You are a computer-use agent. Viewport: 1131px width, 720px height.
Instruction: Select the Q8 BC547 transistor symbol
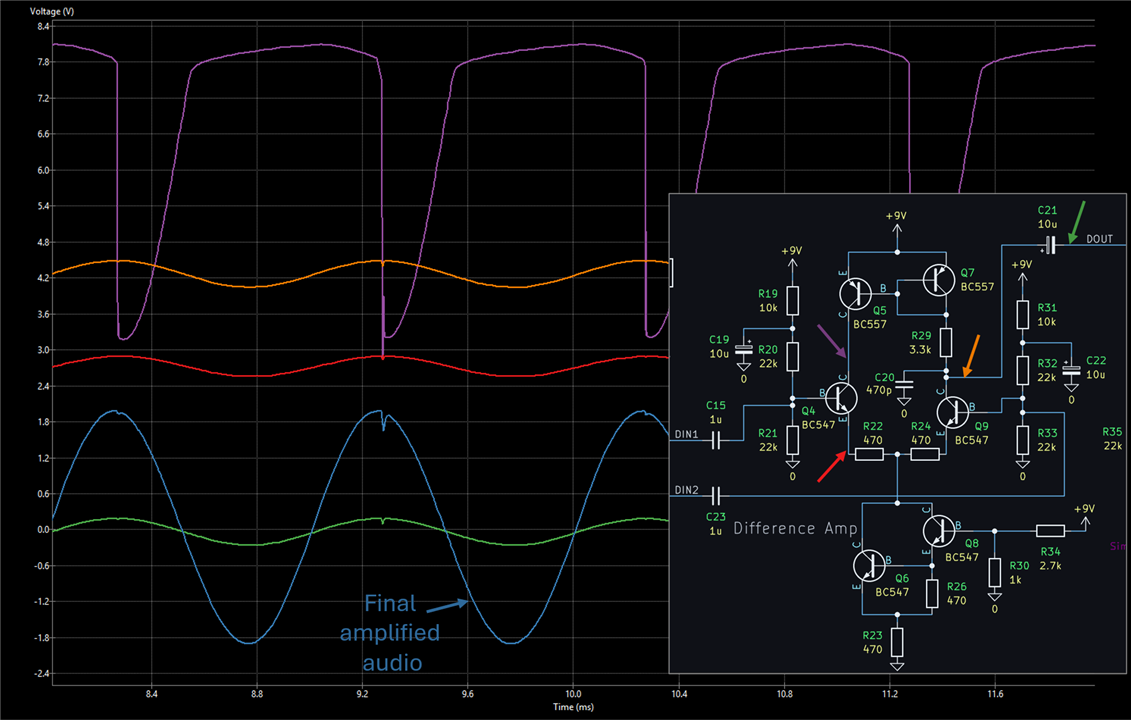click(939, 531)
